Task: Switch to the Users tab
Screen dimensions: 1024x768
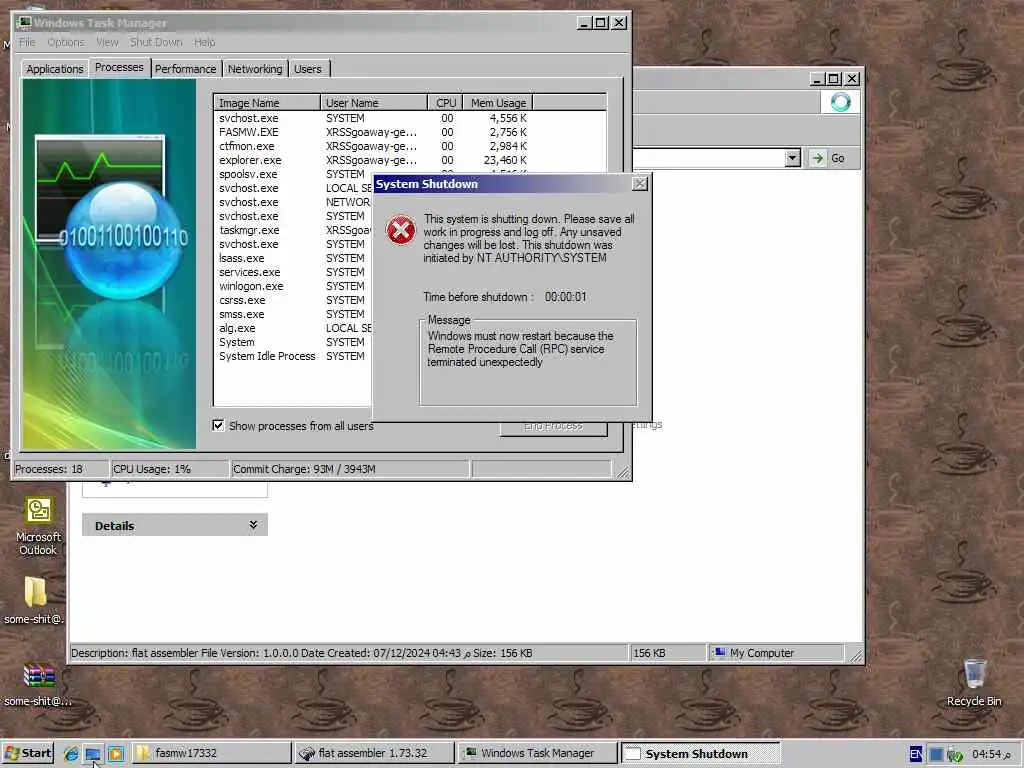Action: click(308, 69)
